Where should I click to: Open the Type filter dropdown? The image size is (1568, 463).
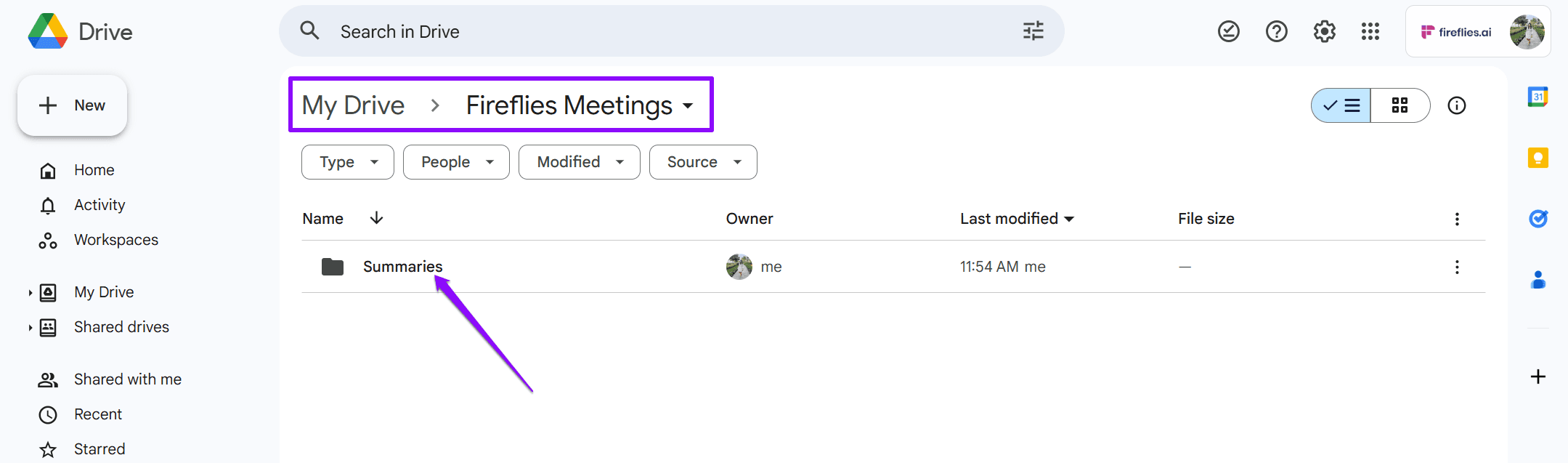pyautogui.click(x=348, y=162)
